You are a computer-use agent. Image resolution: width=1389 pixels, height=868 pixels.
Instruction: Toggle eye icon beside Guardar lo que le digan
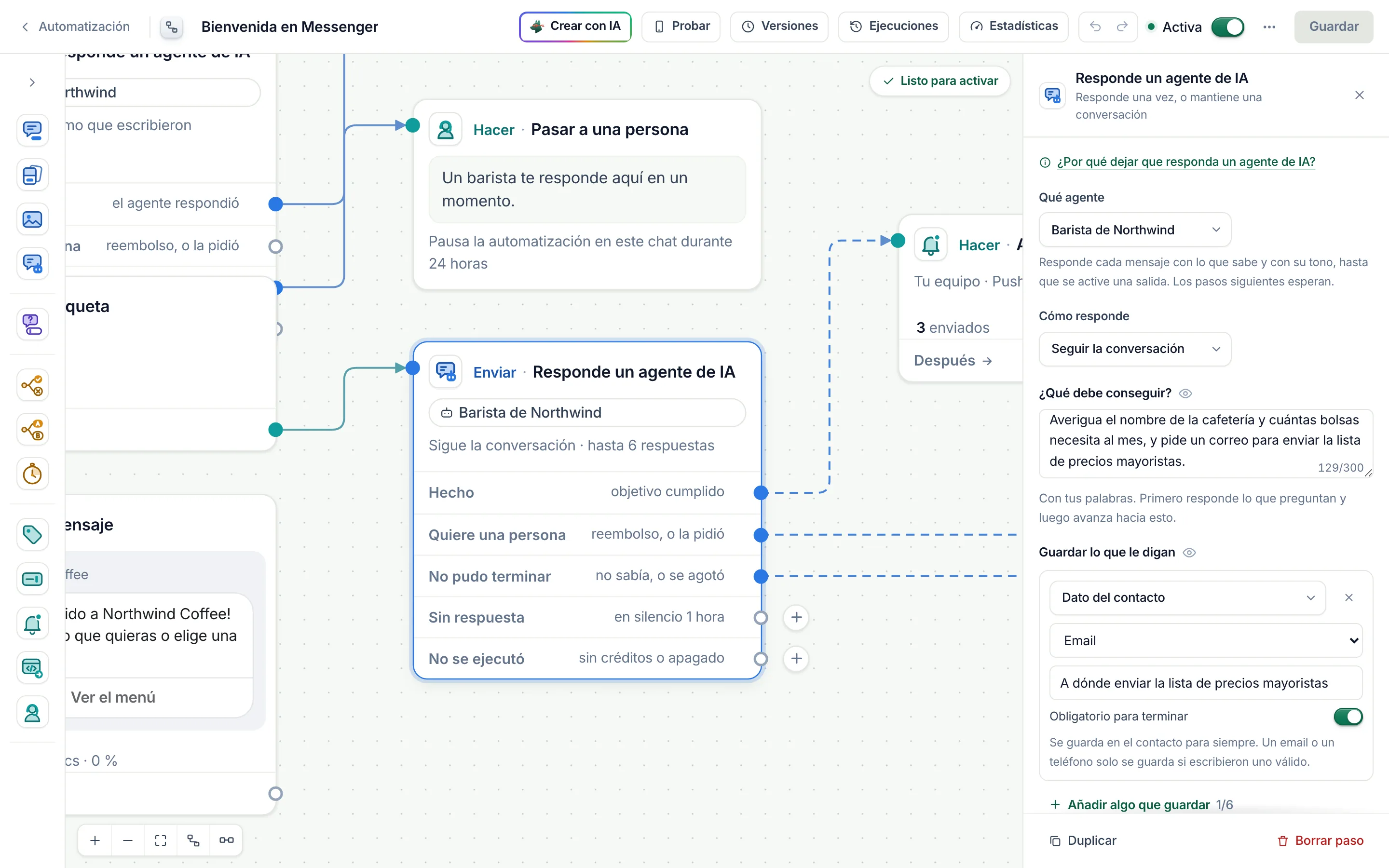pyautogui.click(x=1189, y=552)
